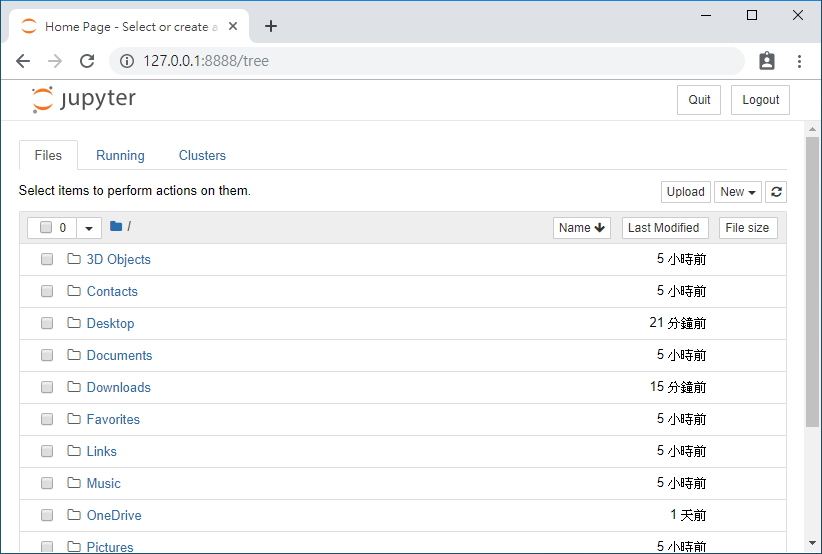
Task: Click the Documents folder icon
Action: coord(74,354)
